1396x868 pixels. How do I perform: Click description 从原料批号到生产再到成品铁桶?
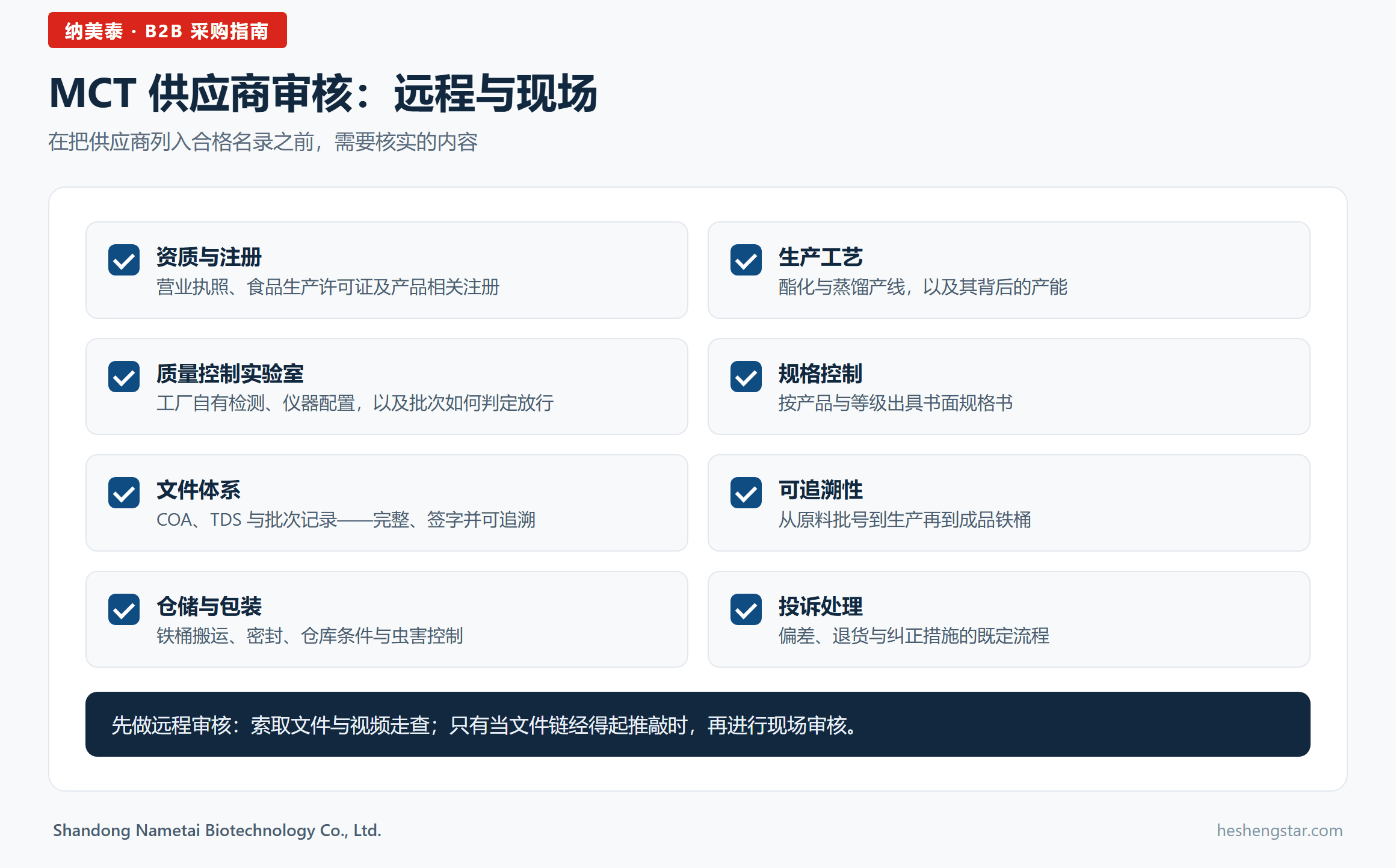(x=904, y=520)
